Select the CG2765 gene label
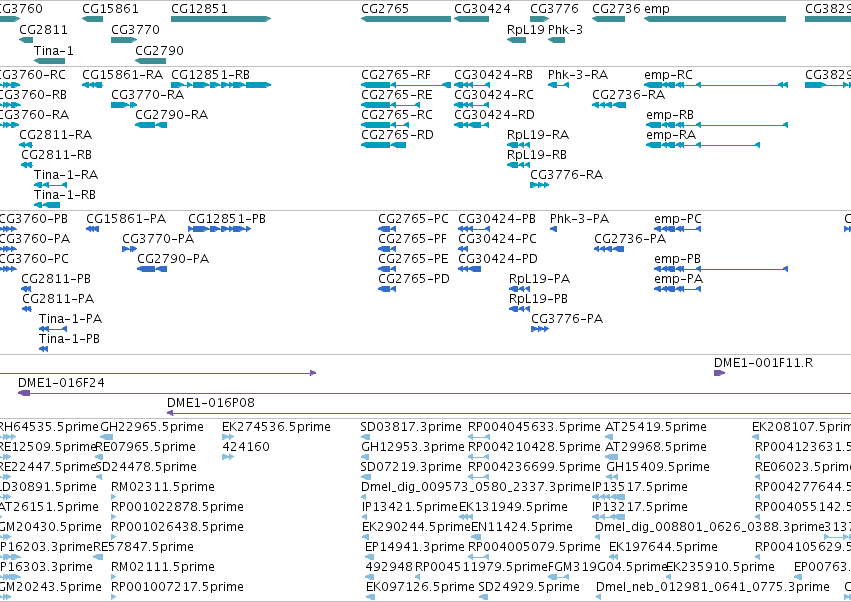851x602 pixels. coord(385,9)
